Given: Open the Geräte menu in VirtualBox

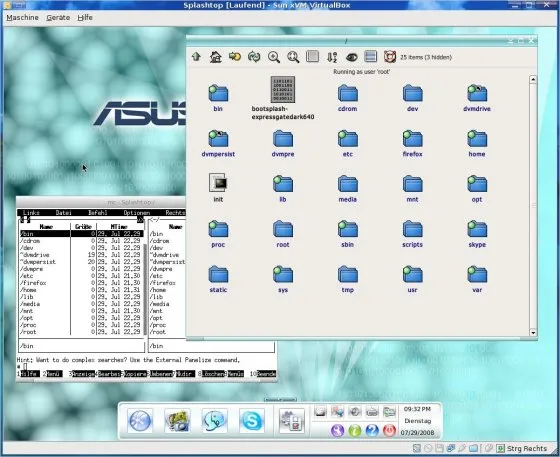Looking at the screenshot, I should [x=58, y=17].
